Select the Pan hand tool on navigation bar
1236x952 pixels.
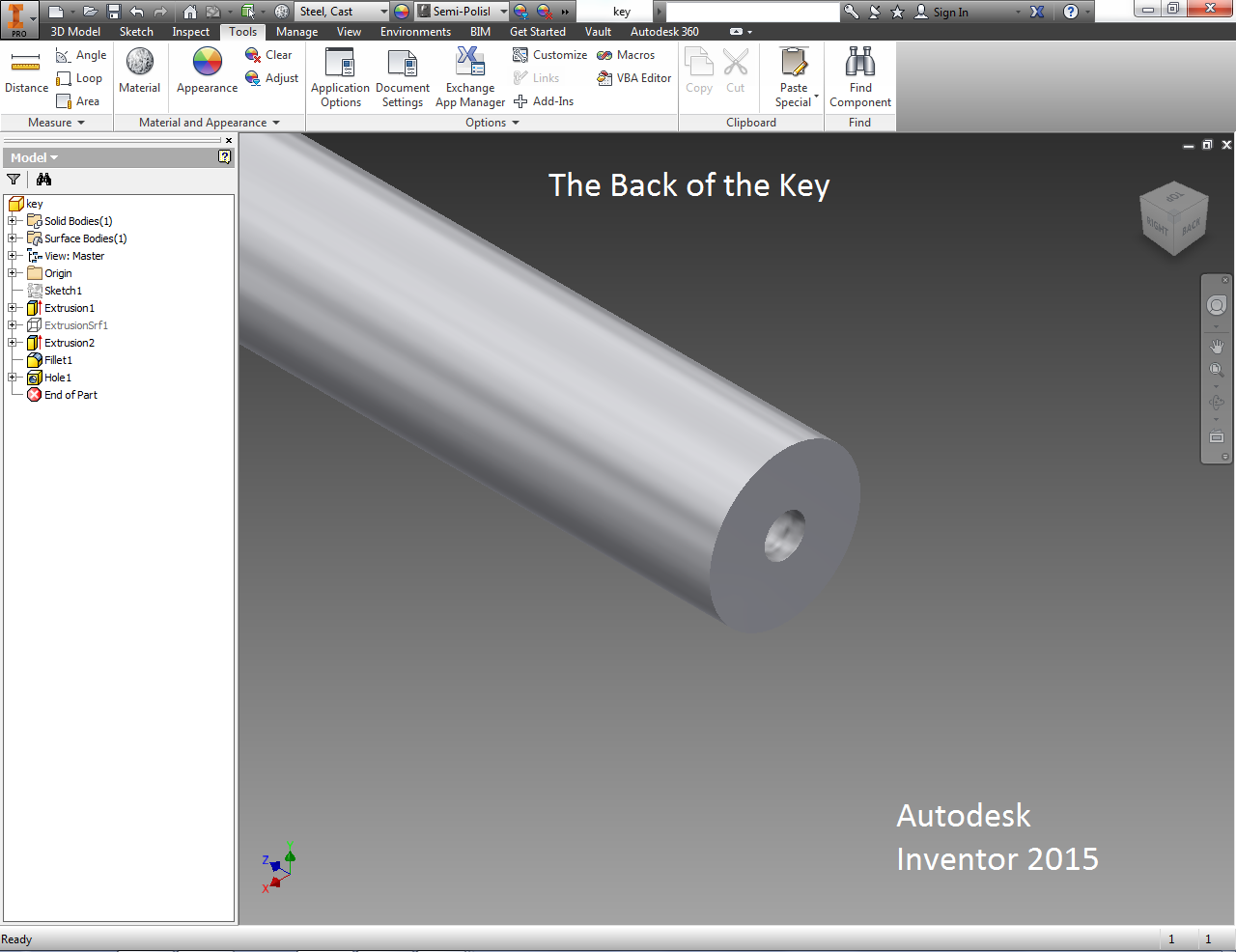point(1217,347)
